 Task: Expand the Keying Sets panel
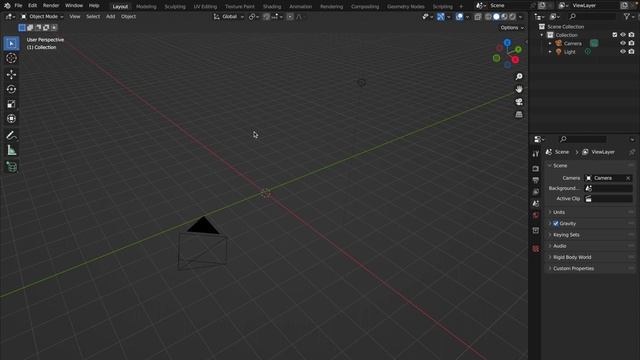[591, 235]
